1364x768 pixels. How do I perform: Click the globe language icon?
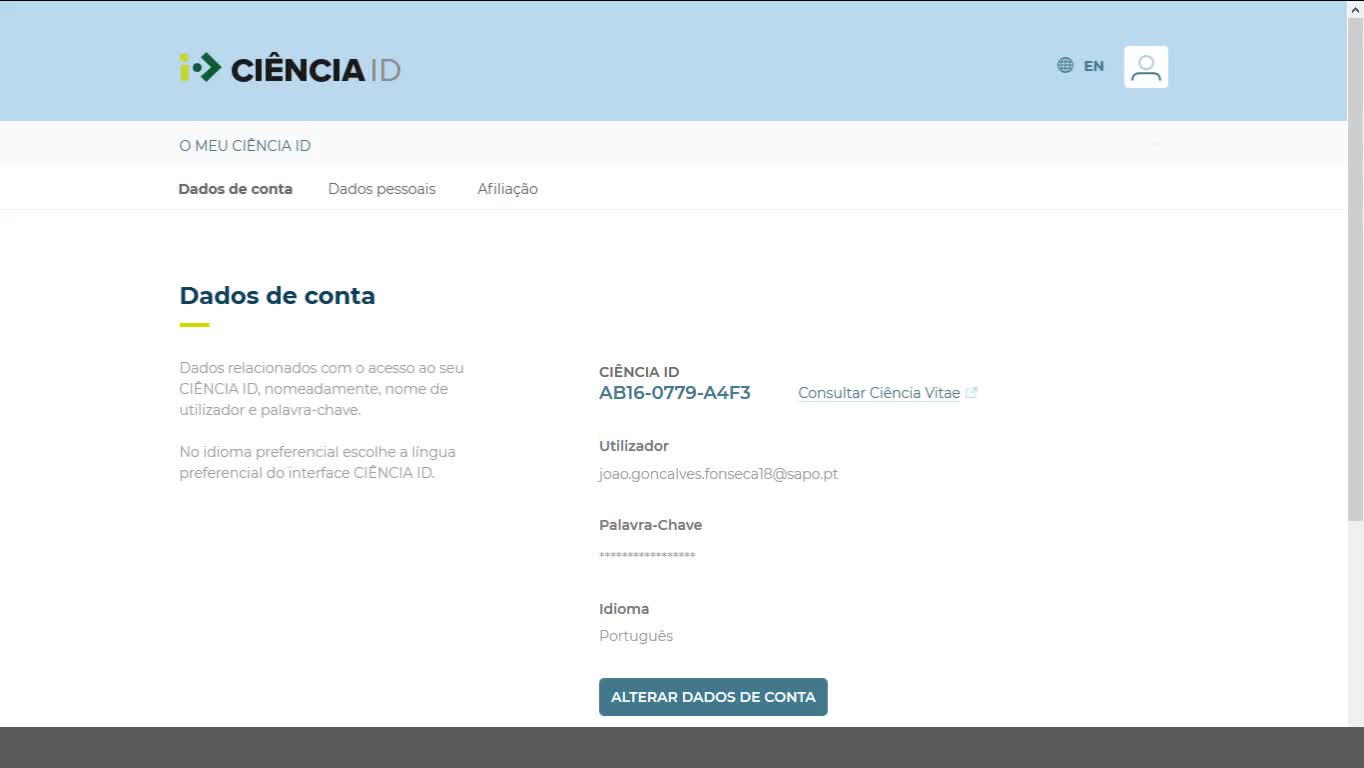[1065, 66]
